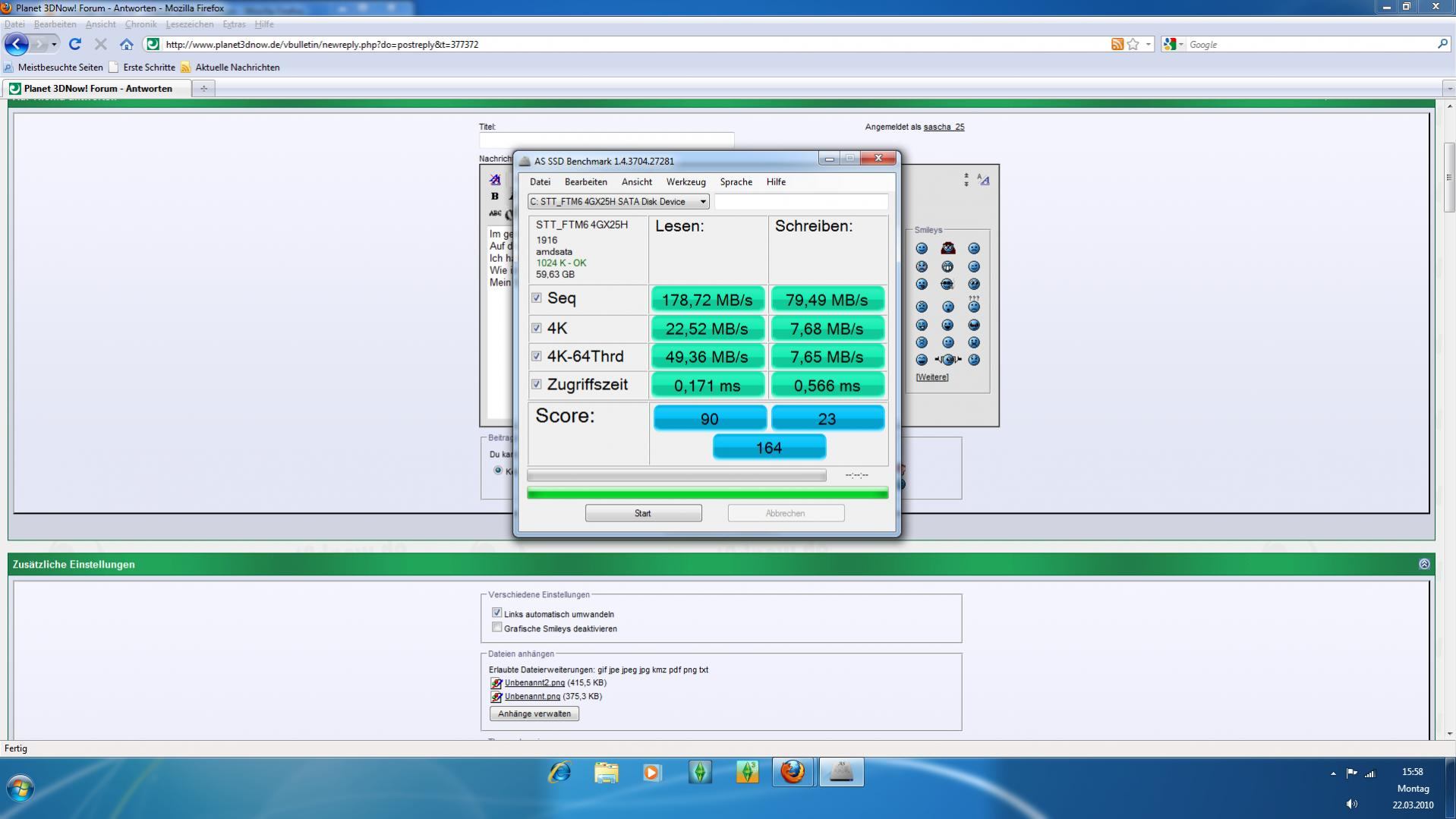Reload the page in Firefox
1456x819 pixels.
(x=74, y=44)
